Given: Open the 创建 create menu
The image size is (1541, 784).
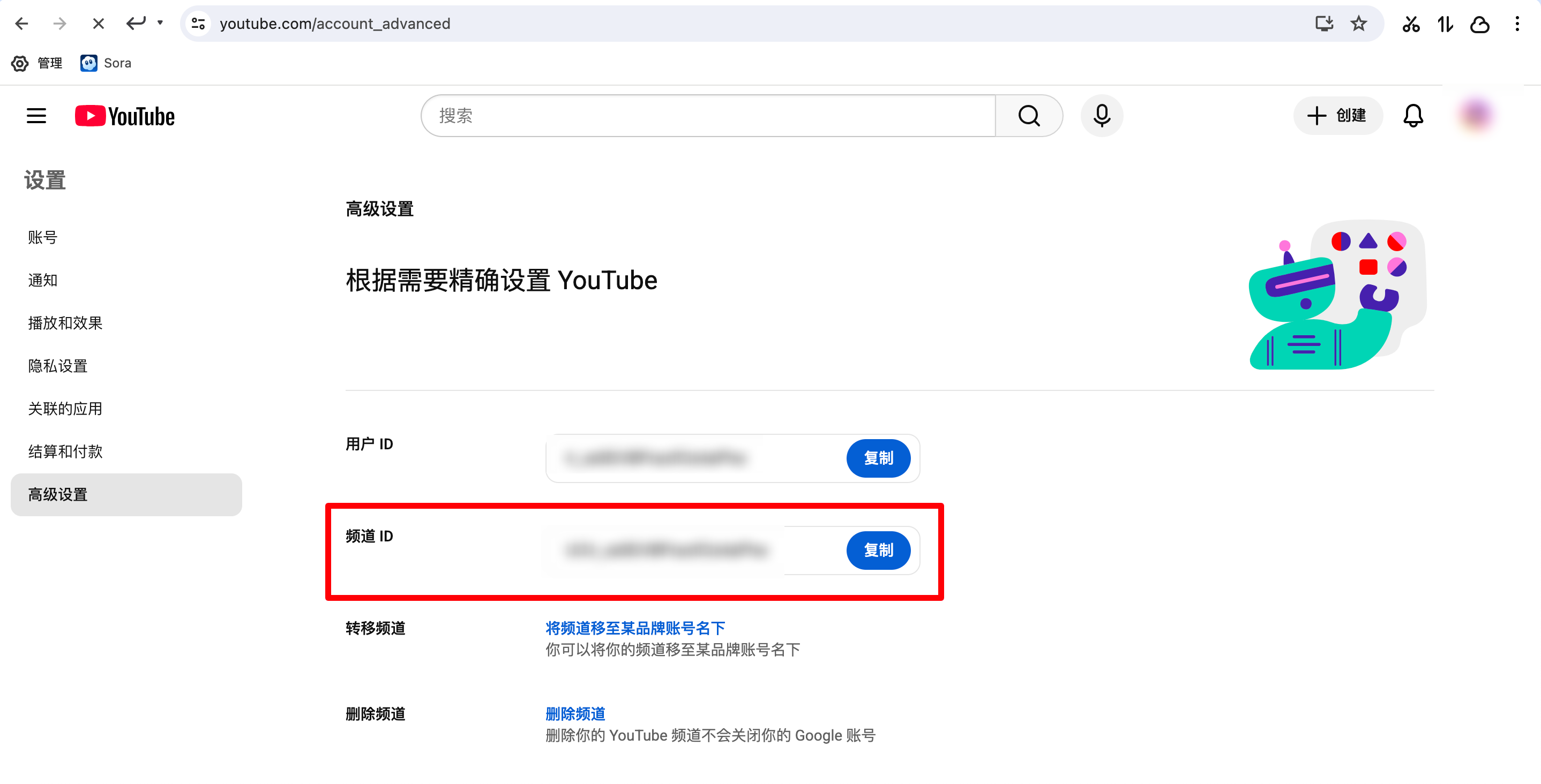Looking at the screenshot, I should click(x=1337, y=116).
